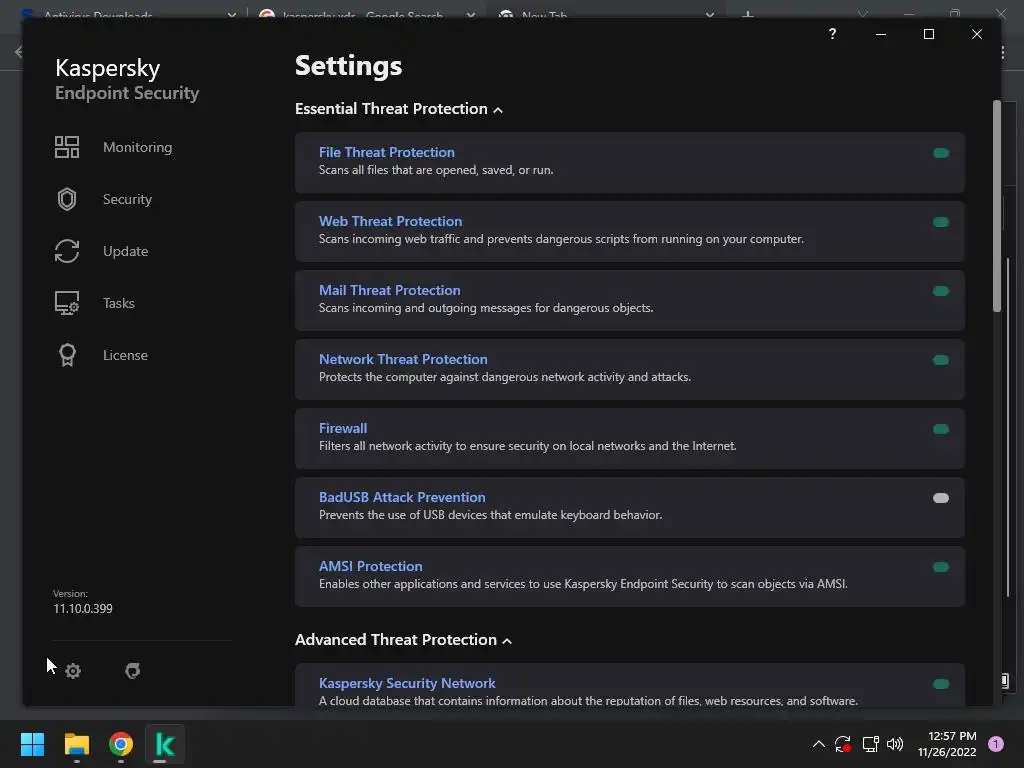Image resolution: width=1024 pixels, height=768 pixels.
Task: Select License in the sidebar
Action: [125, 355]
